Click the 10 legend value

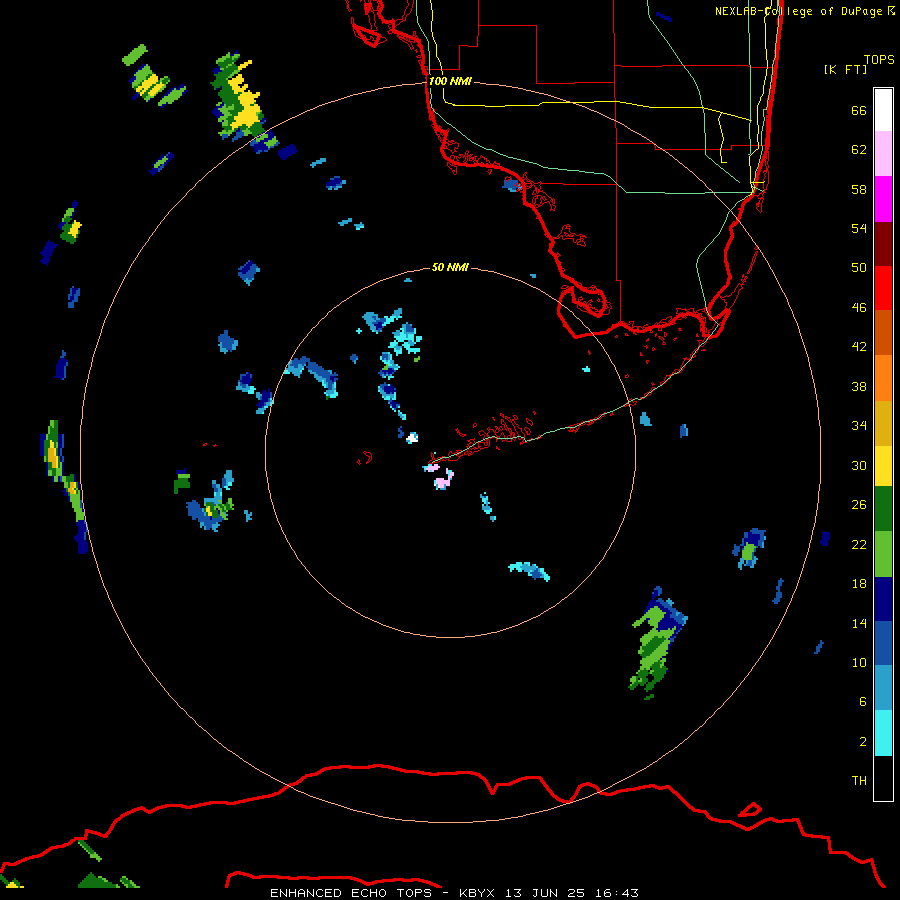click(x=859, y=662)
